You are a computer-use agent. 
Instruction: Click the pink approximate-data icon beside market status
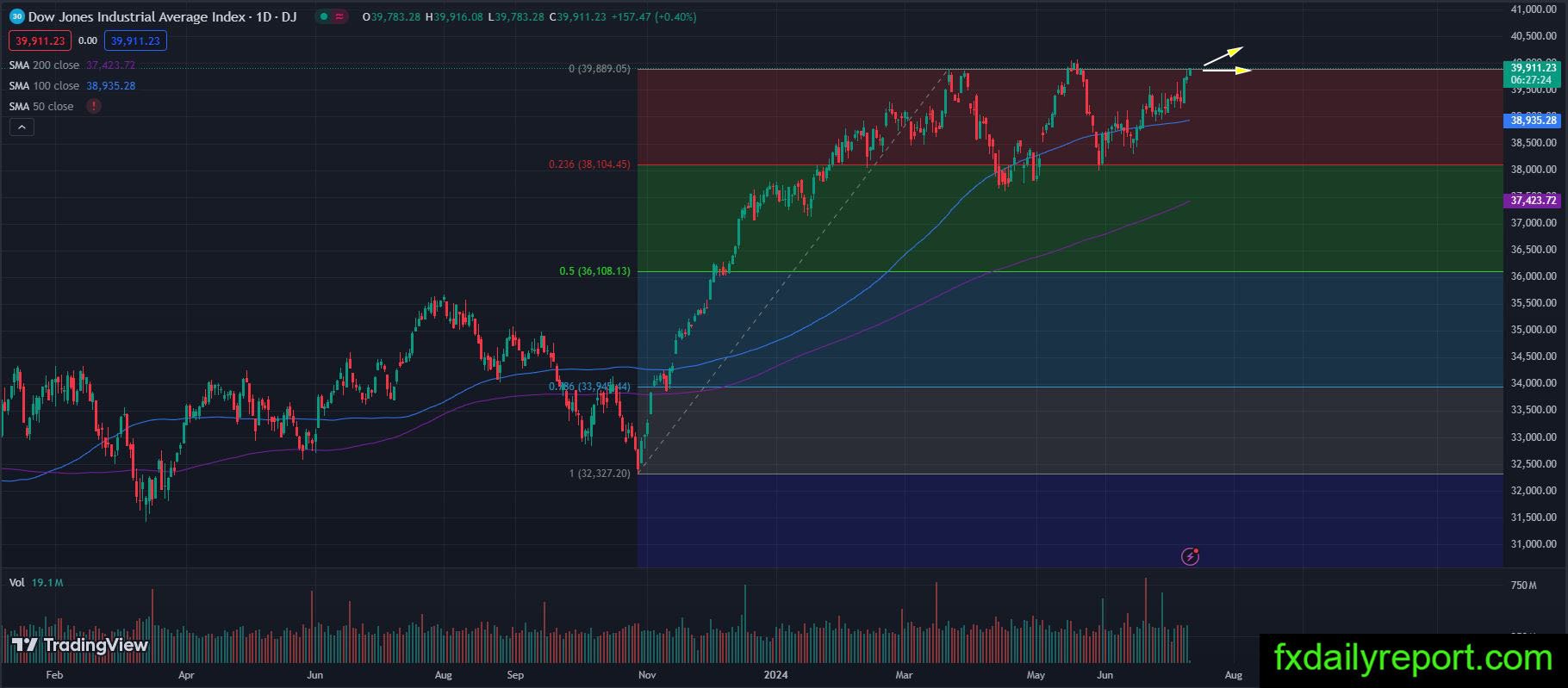[339, 16]
